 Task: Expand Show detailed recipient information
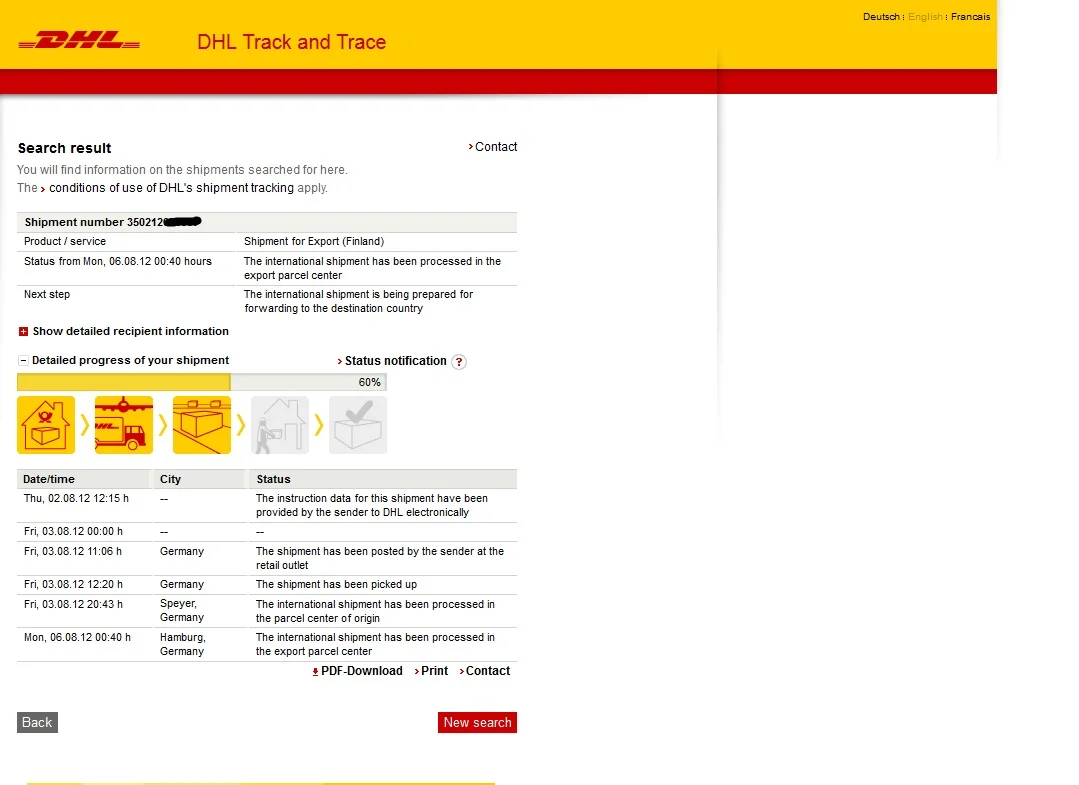[x=24, y=332]
